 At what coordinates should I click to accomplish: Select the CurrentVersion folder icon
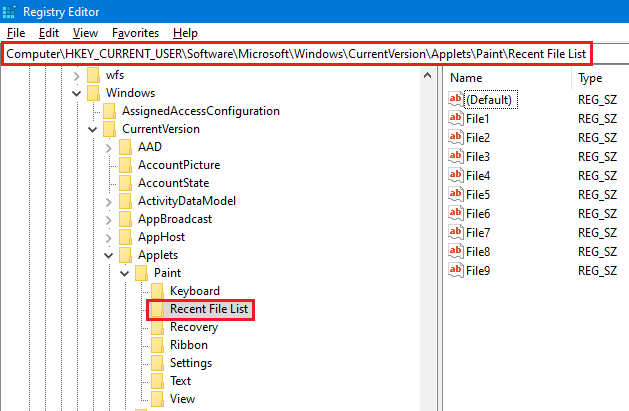tap(110, 129)
